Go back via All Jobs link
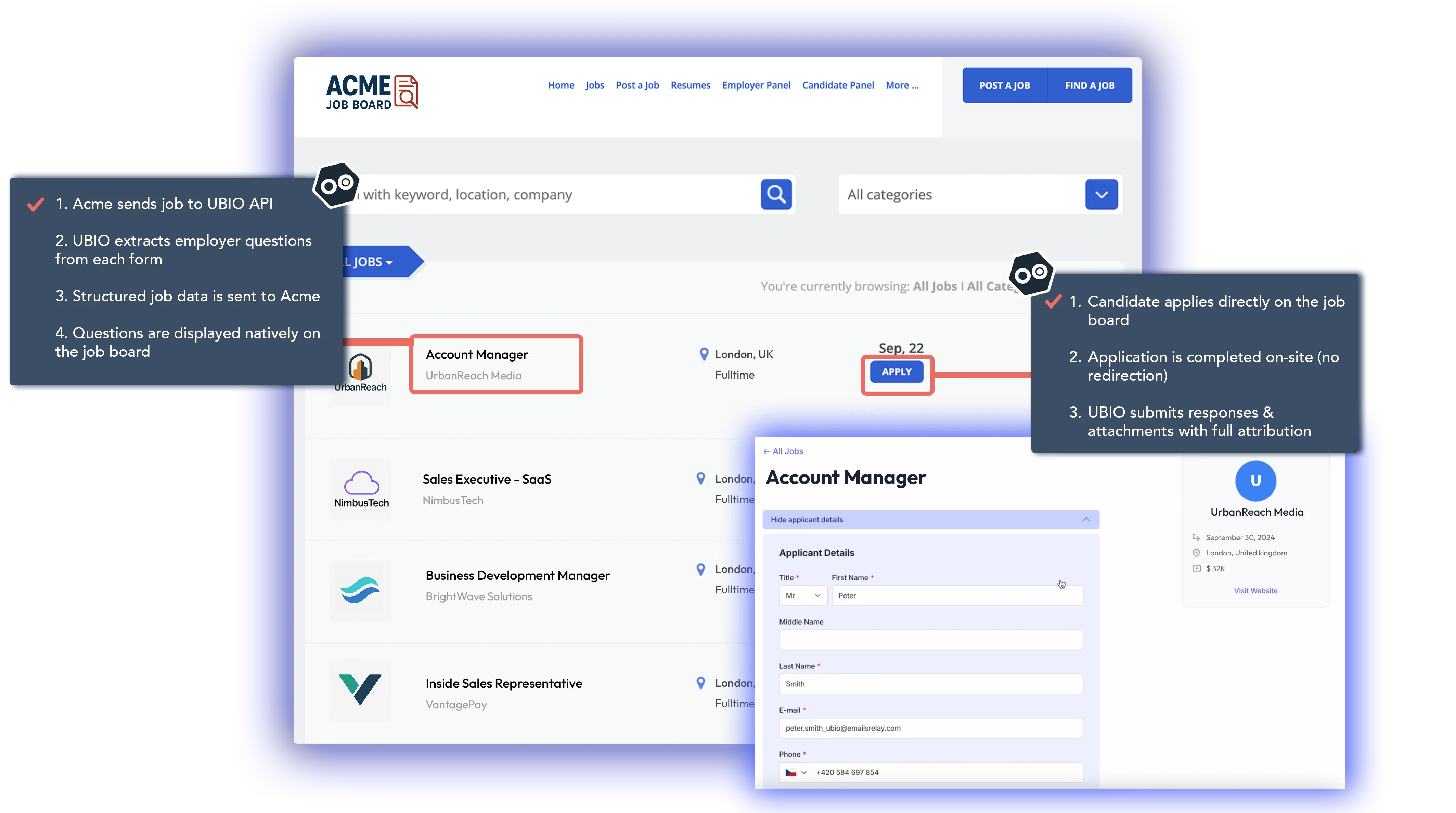The height and width of the screenshot is (813, 1456). coord(783,451)
